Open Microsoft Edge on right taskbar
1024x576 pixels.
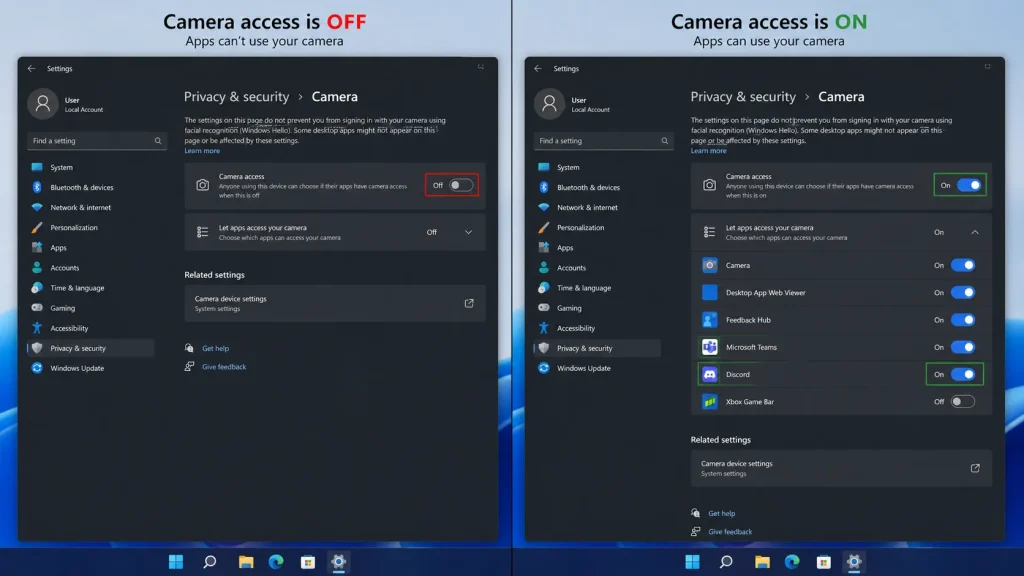(792, 562)
